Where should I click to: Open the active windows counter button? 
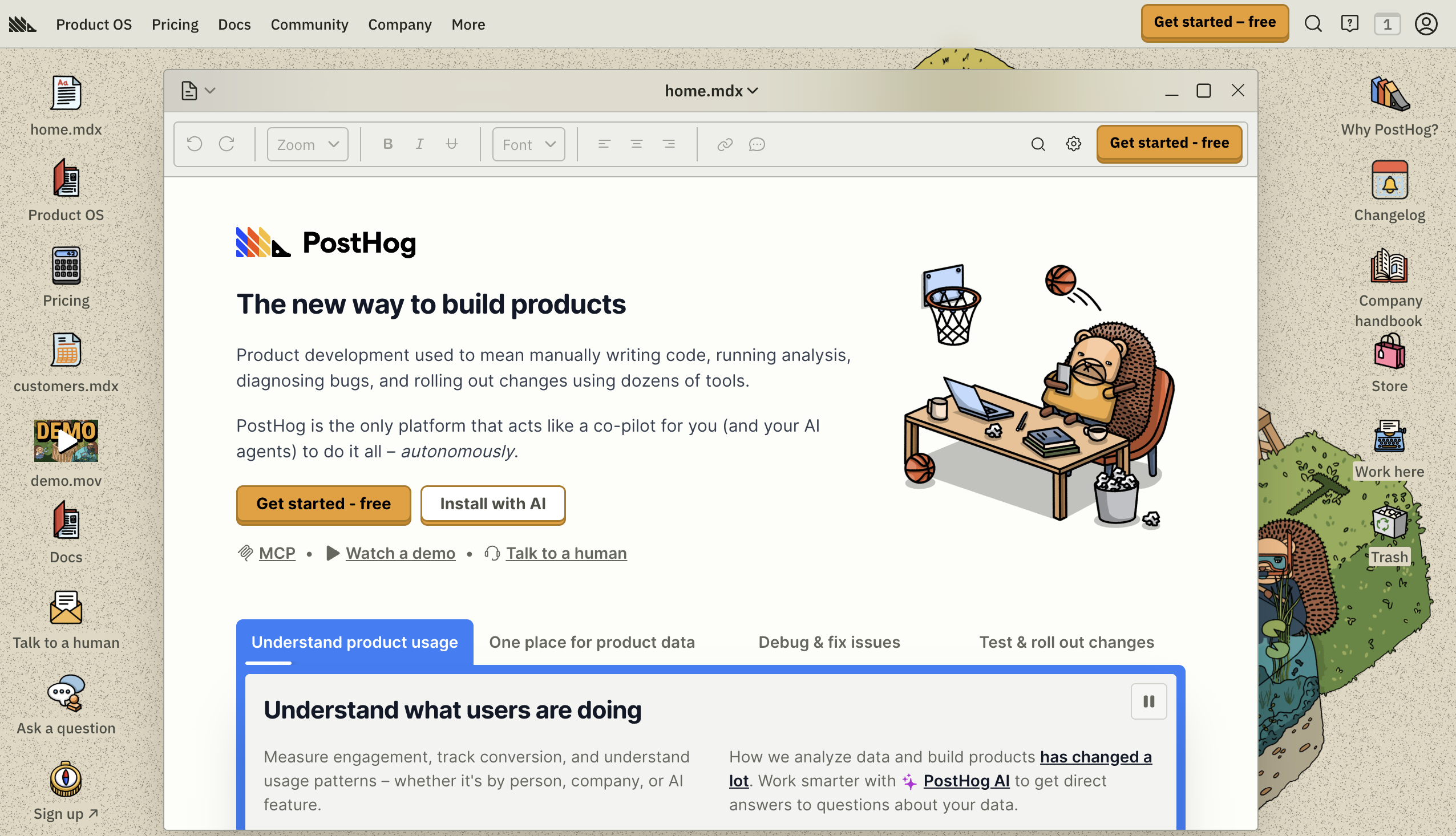(1387, 24)
